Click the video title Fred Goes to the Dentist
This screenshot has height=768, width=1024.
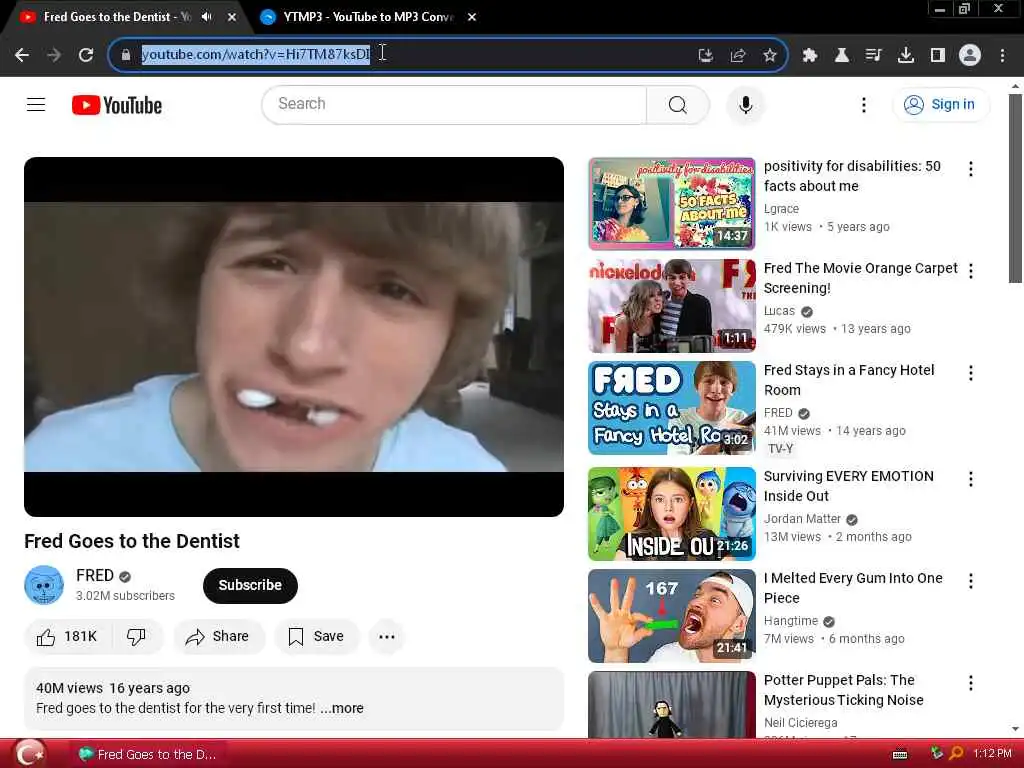[x=132, y=541]
